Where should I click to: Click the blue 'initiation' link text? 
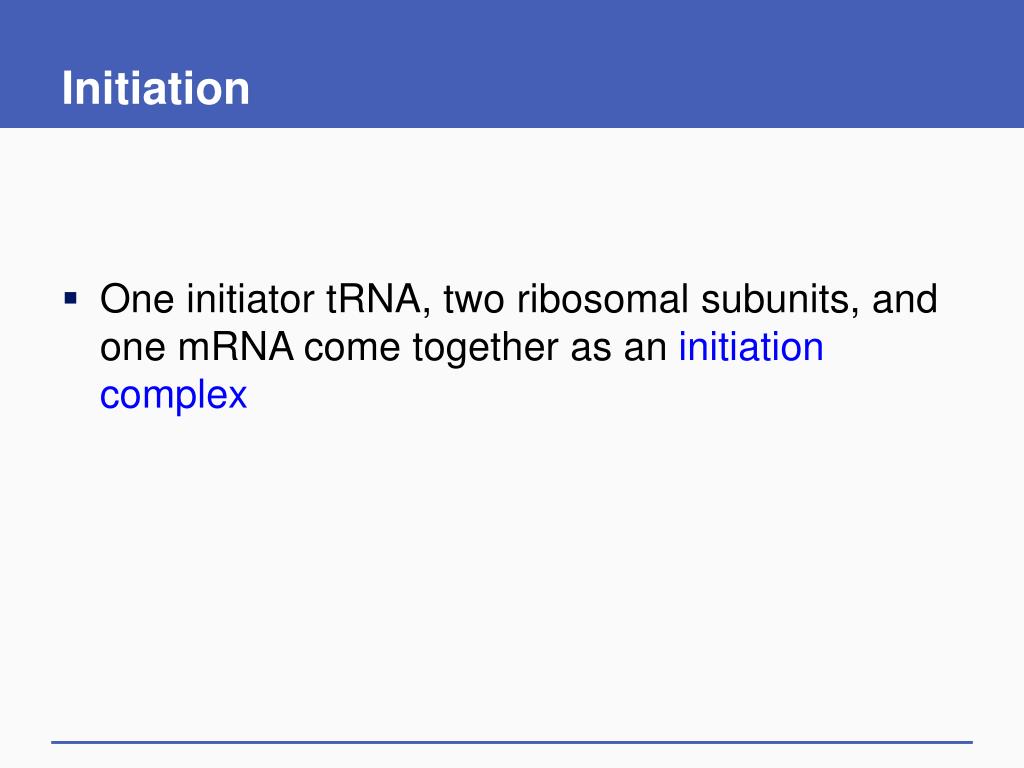click(751, 347)
